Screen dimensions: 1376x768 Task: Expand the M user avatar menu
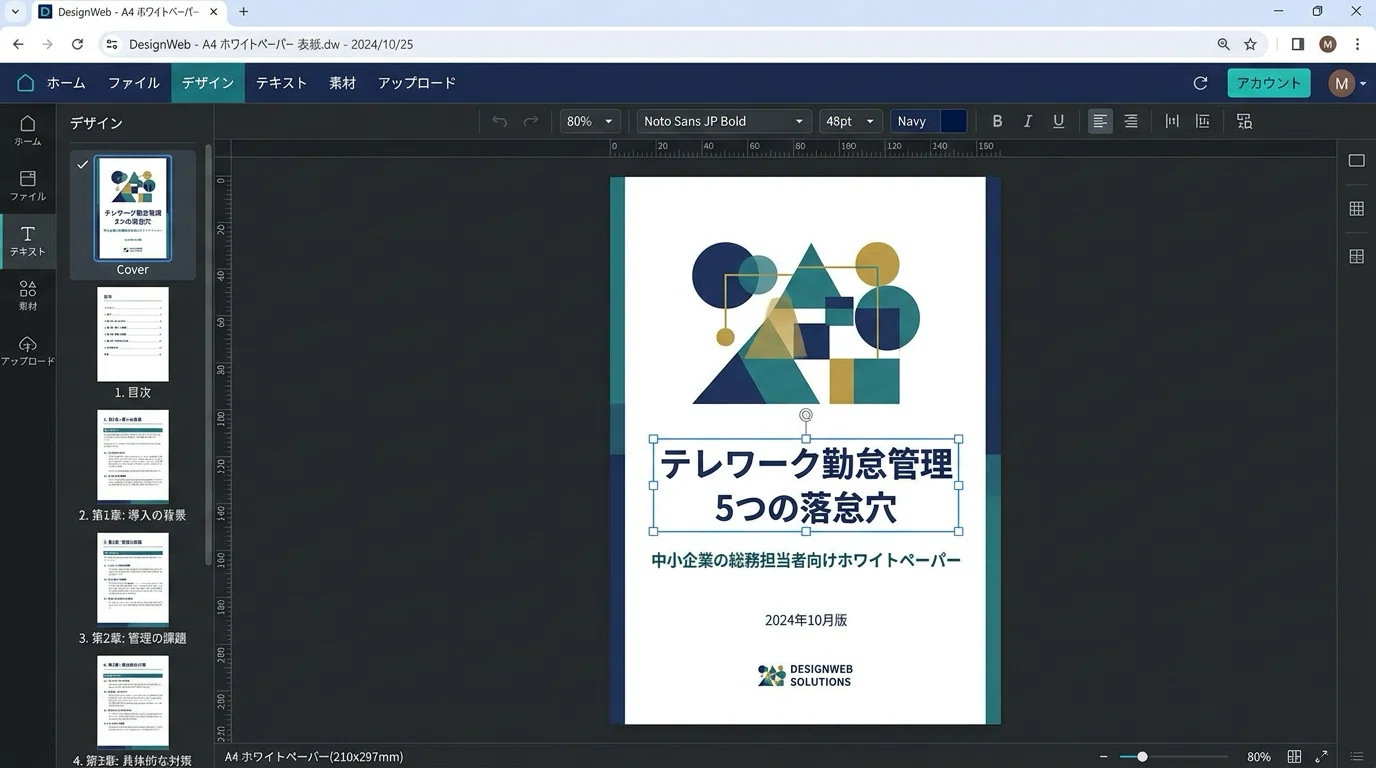[x=1347, y=83]
